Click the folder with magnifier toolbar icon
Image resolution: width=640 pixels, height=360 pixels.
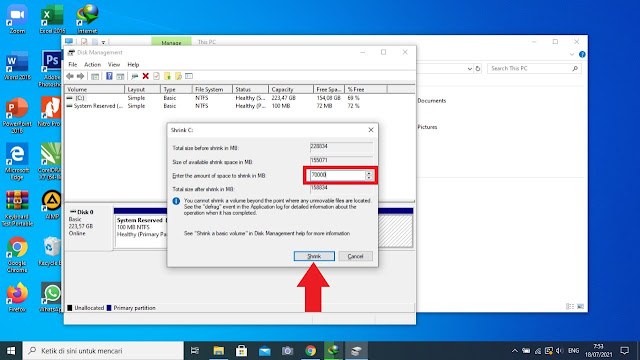pyautogui.click(x=178, y=76)
